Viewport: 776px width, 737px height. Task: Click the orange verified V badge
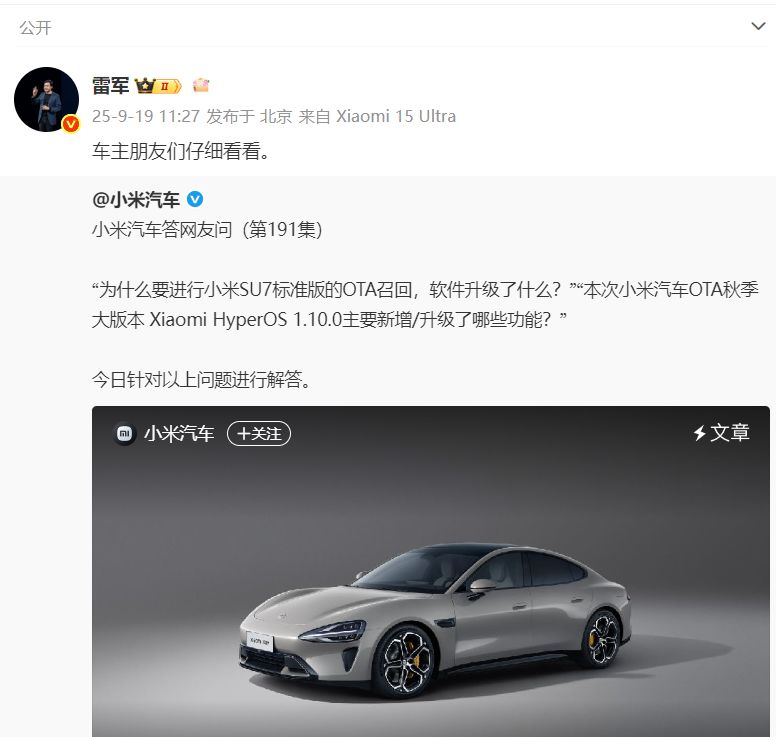(x=71, y=124)
